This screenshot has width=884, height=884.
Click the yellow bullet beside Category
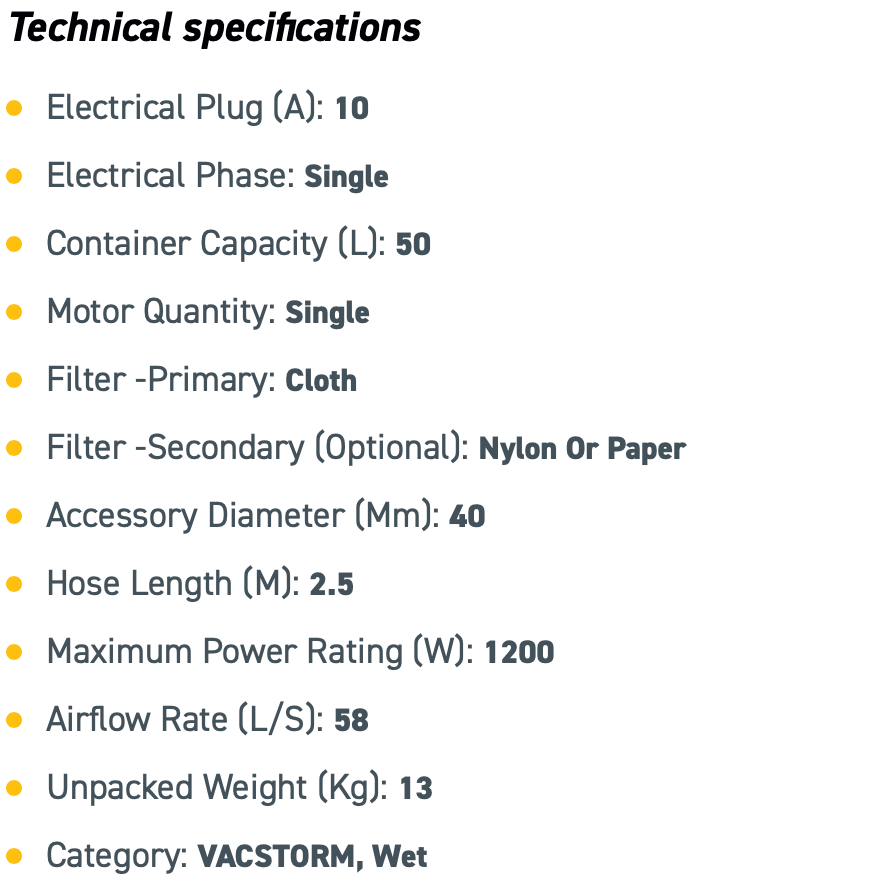coord(15,856)
